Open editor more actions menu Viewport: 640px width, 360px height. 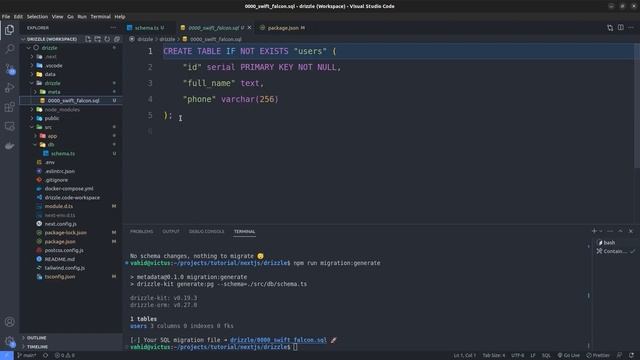coord(631,28)
